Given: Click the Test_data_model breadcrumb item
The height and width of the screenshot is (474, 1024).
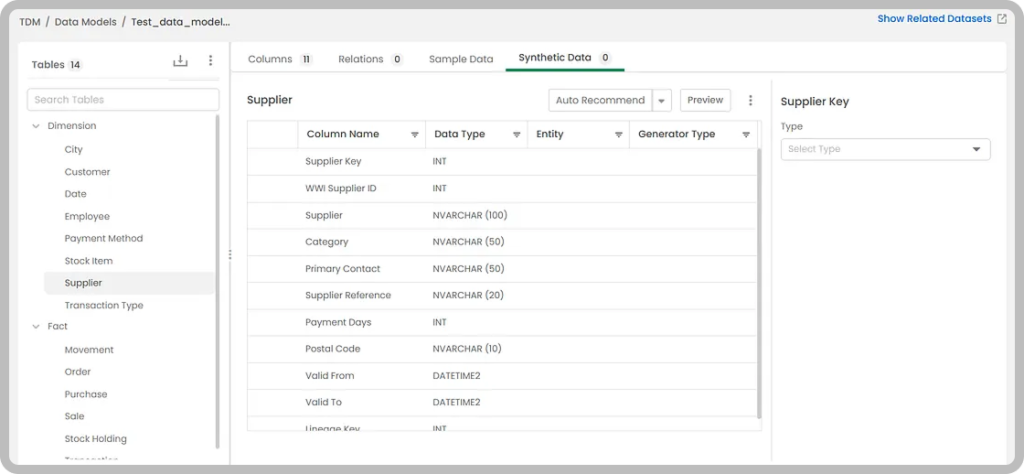Looking at the screenshot, I should click(181, 22).
